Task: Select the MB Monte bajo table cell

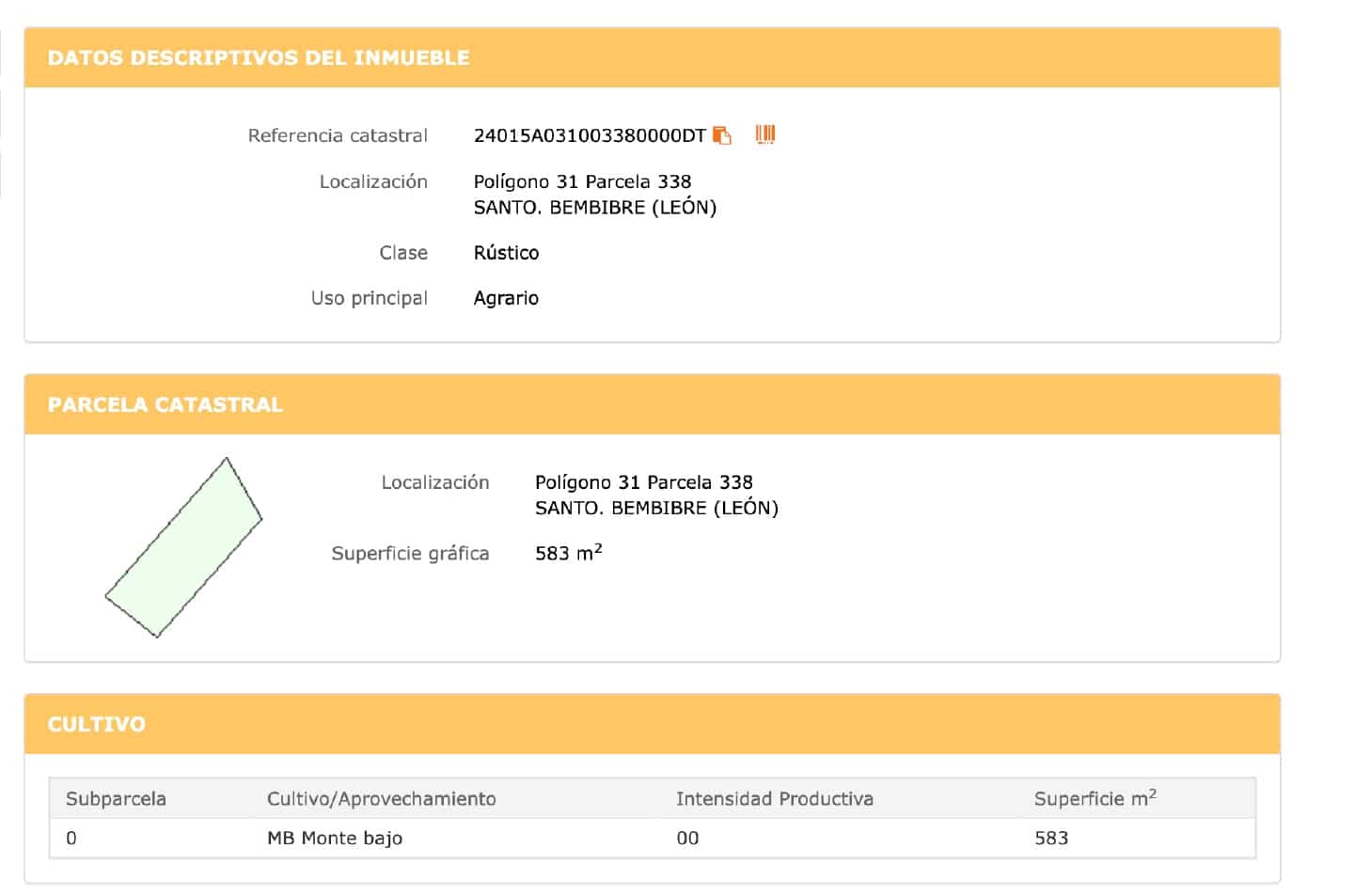Action: (x=335, y=838)
